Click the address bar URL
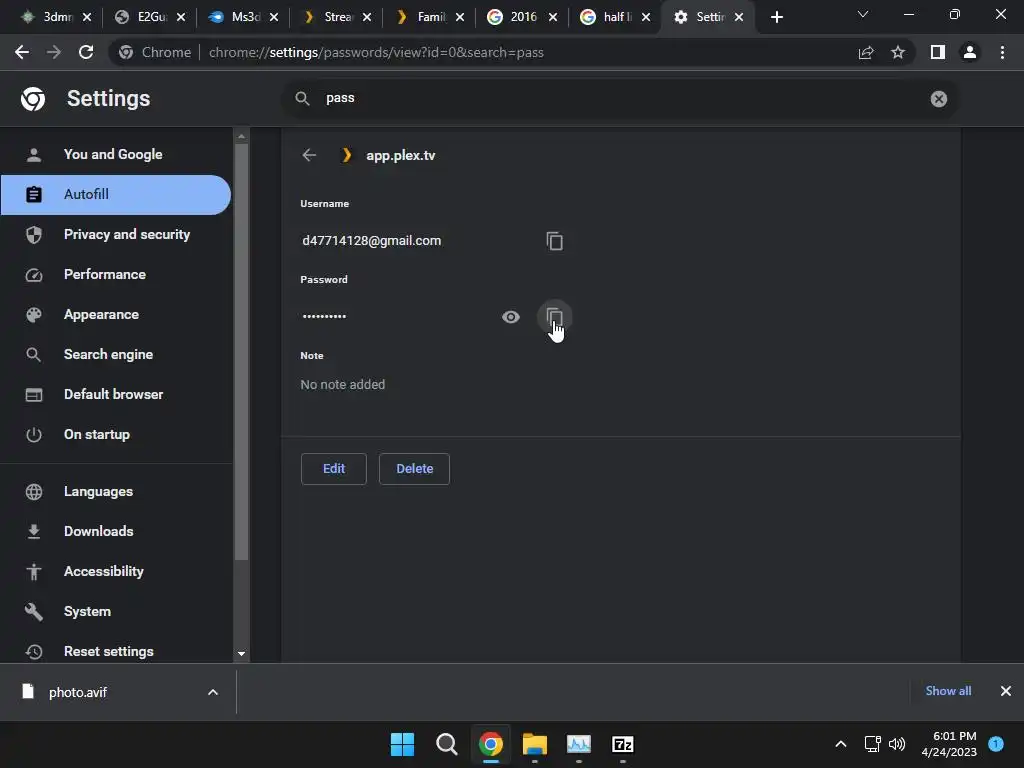The height and width of the screenshot is (768, 1024). (376, 52)
